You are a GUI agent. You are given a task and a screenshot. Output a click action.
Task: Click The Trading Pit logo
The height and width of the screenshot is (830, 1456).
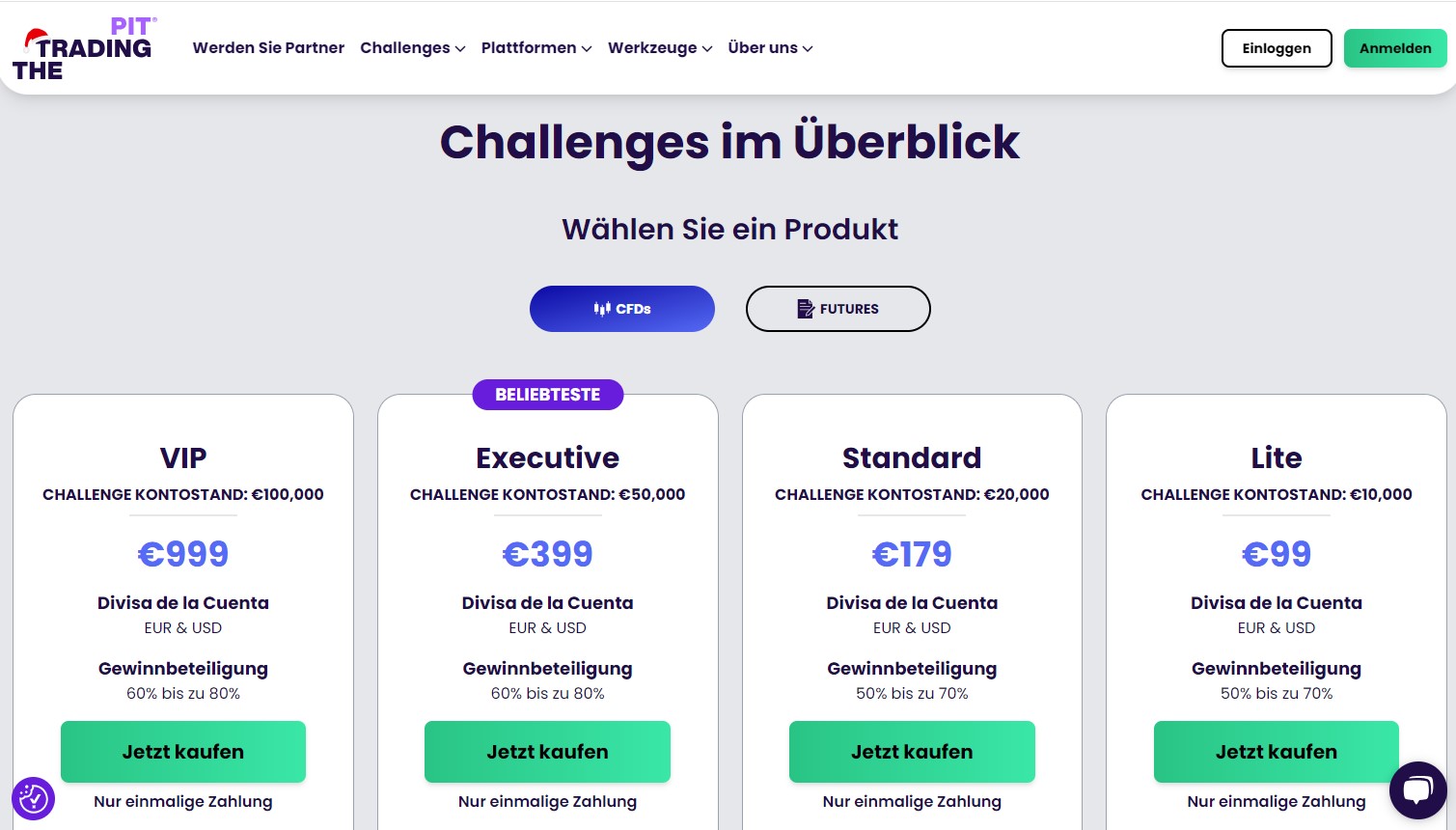84,48
